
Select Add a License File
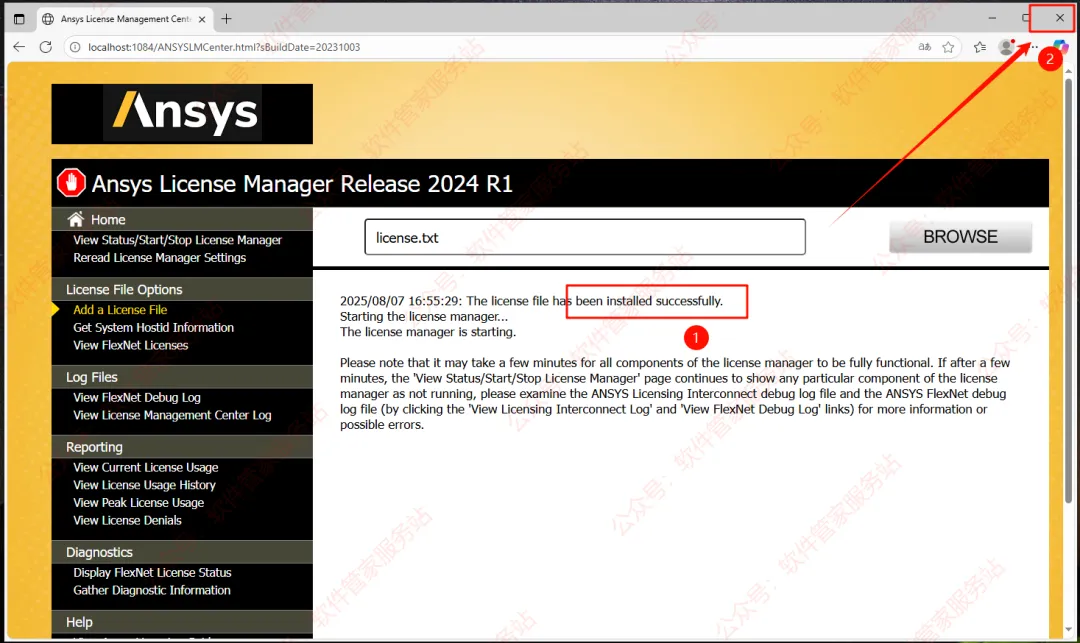[x=120, y=310]
